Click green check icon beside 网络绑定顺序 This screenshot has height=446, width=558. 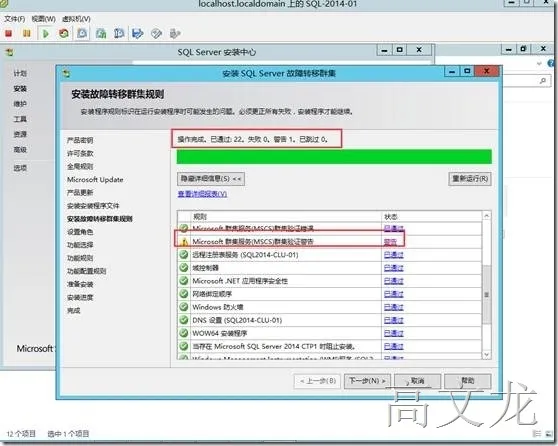coord(184,294)
